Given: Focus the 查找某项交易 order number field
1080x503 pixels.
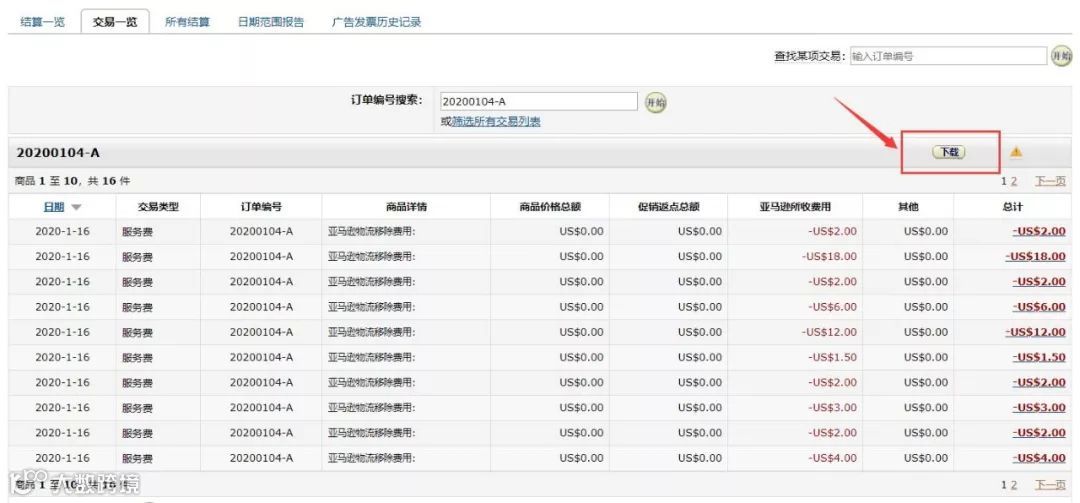Looking at the screenshot, I should coord(948,56).
